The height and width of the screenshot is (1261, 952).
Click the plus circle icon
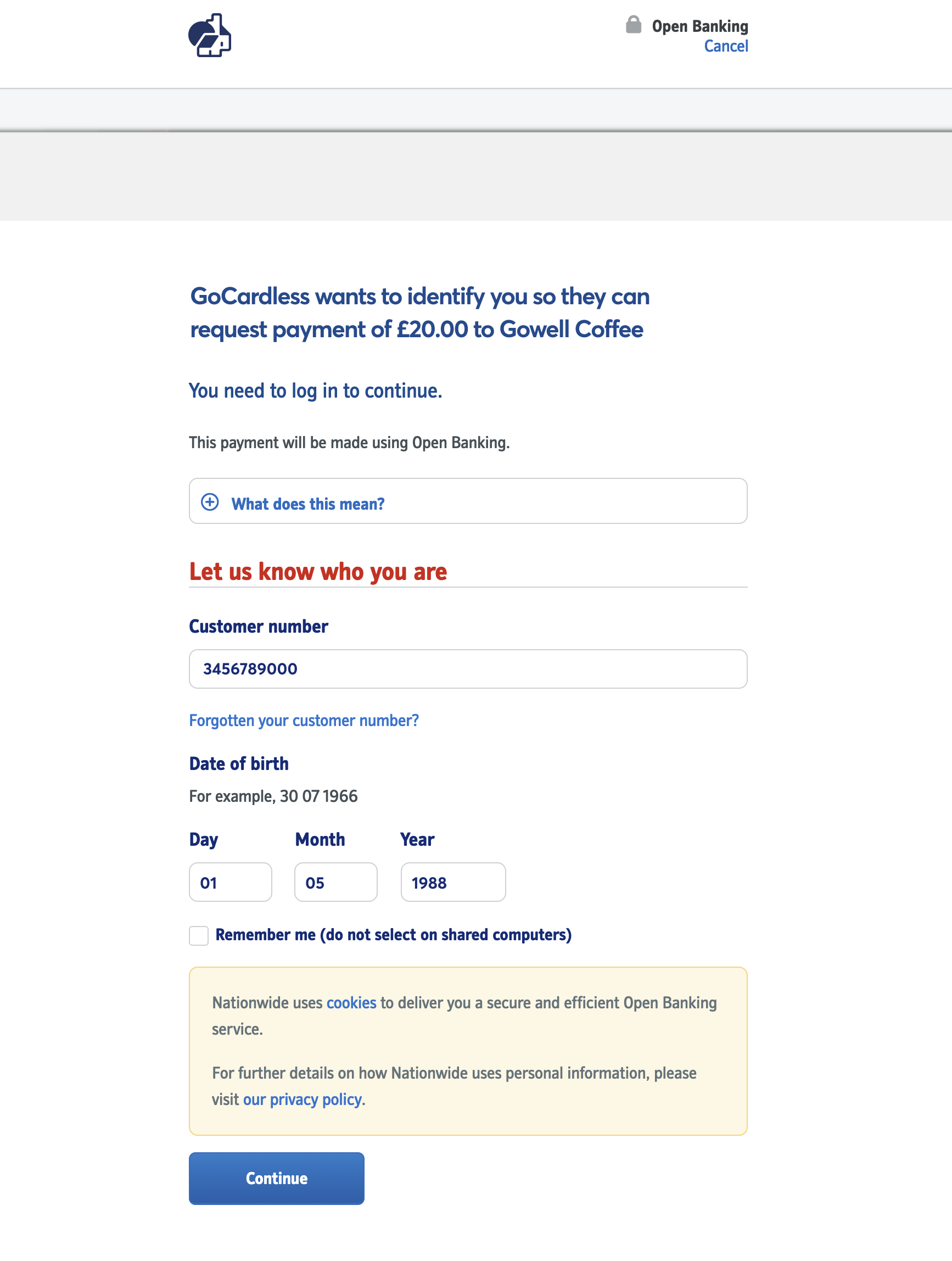[210, 501]
